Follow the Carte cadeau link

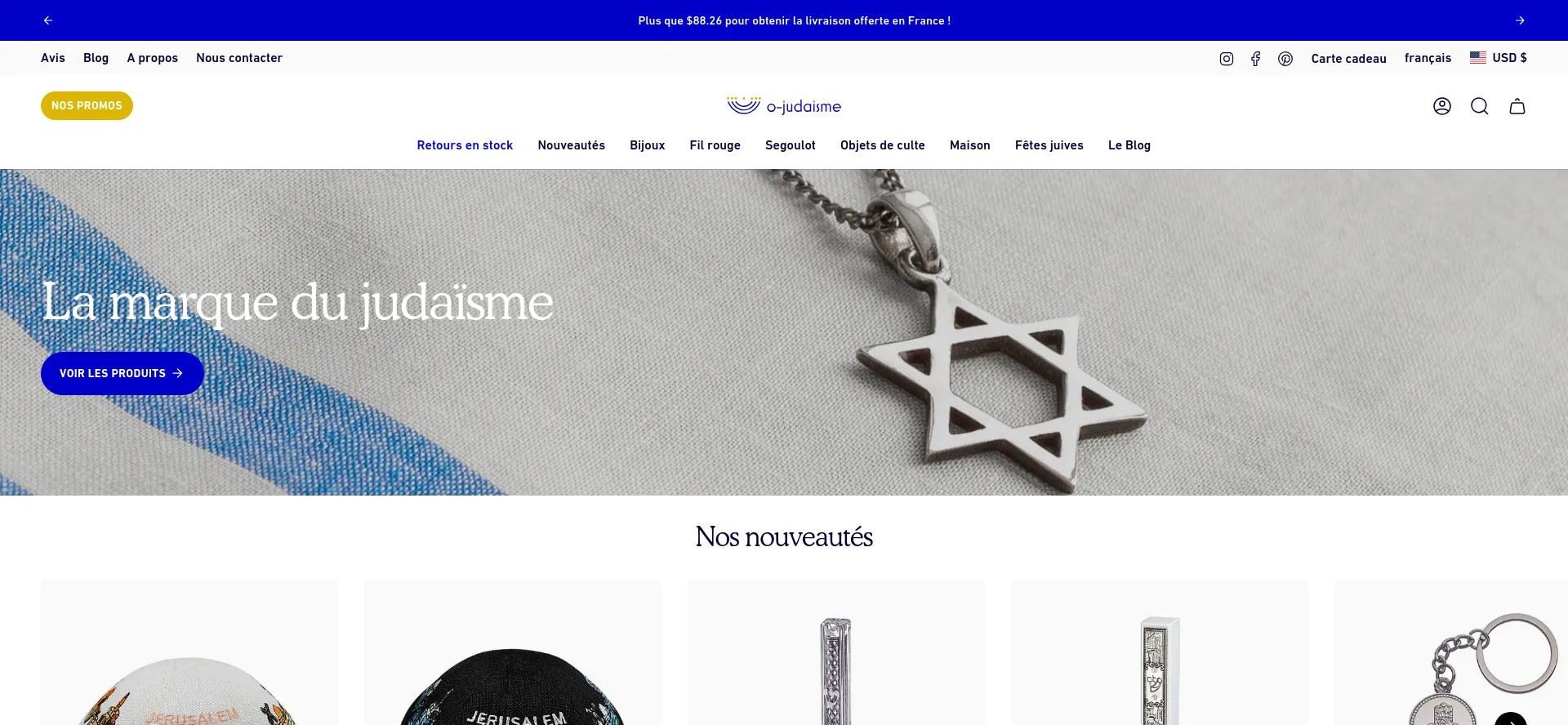tap(1348, 59)
